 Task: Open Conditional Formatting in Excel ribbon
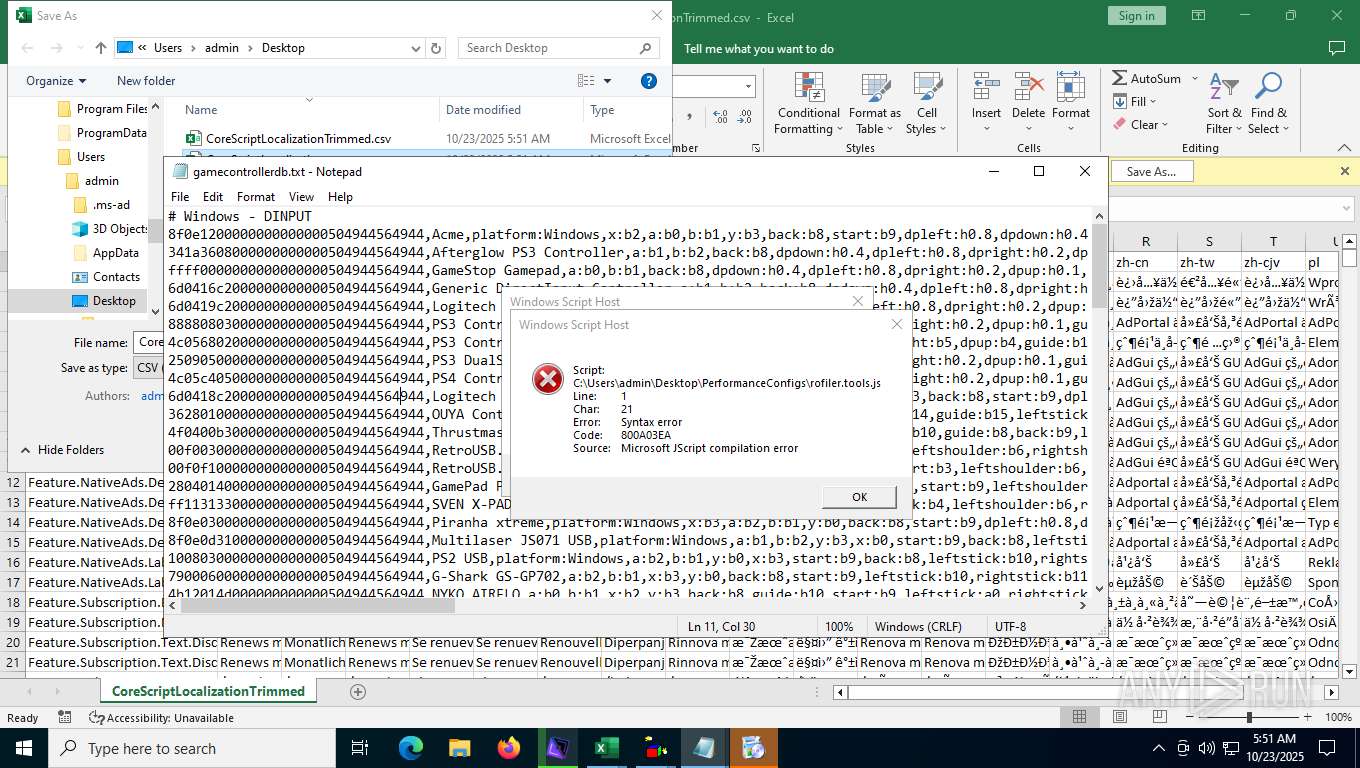[809, 104]
